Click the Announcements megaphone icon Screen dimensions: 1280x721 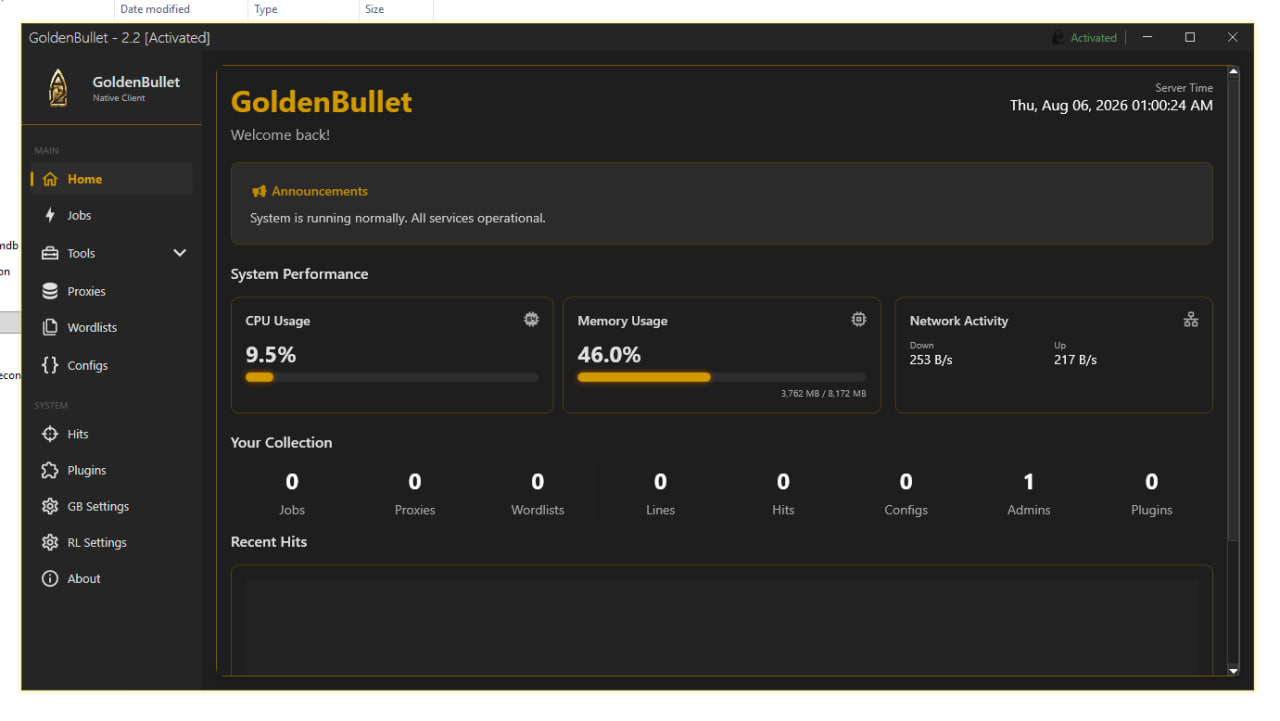pyautogui.click(x=259, y=191)
